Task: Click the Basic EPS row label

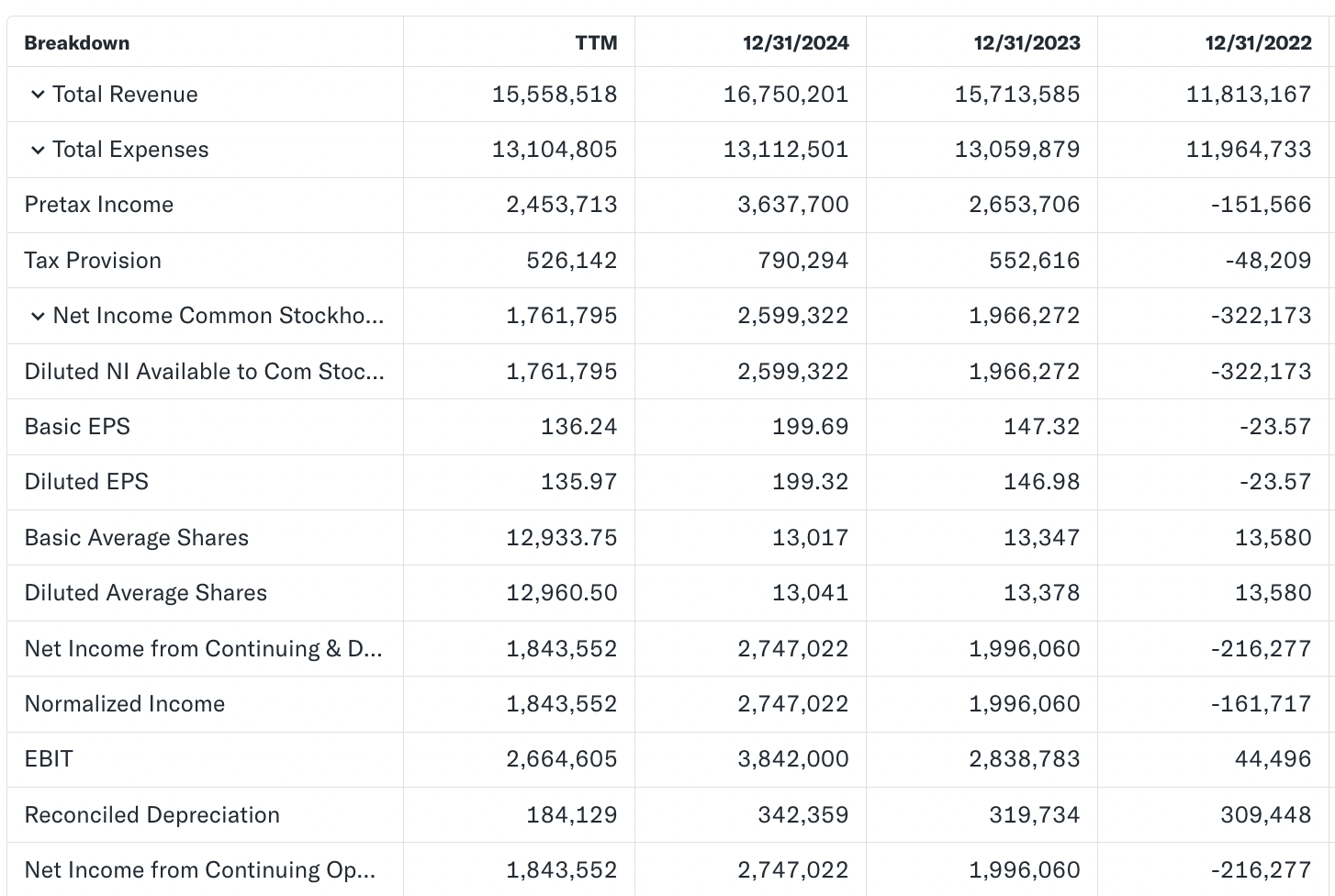Action: pyautogui.click(x=77, y=427)
